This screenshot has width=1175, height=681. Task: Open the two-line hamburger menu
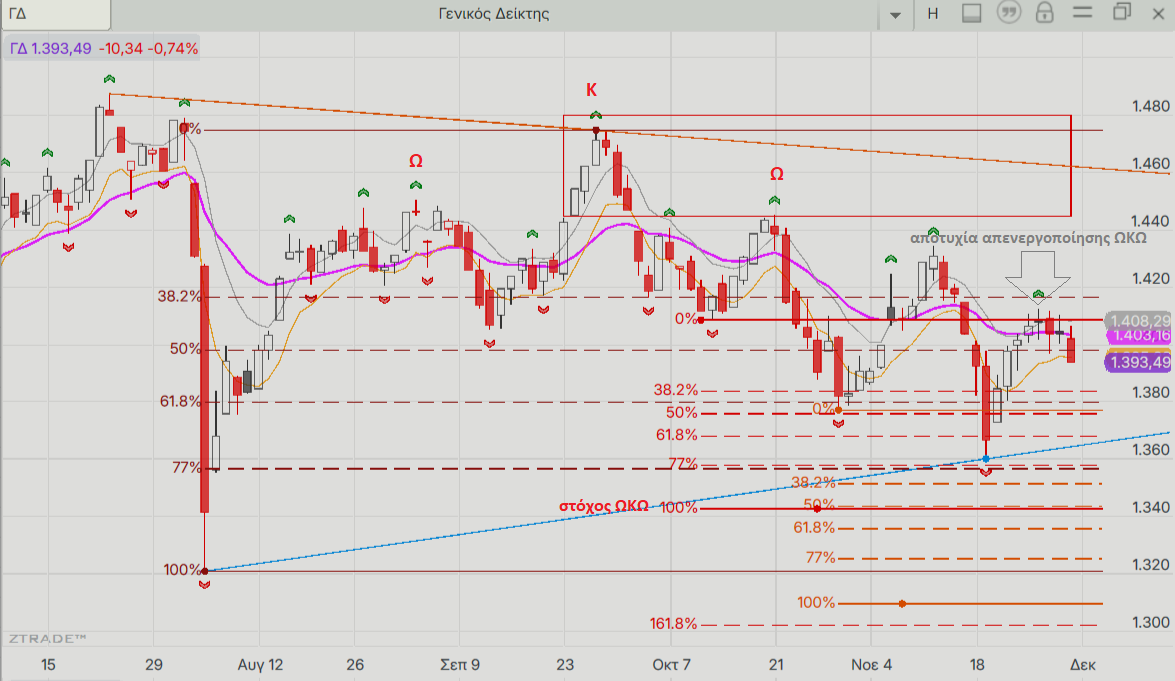pos(1083,13)
